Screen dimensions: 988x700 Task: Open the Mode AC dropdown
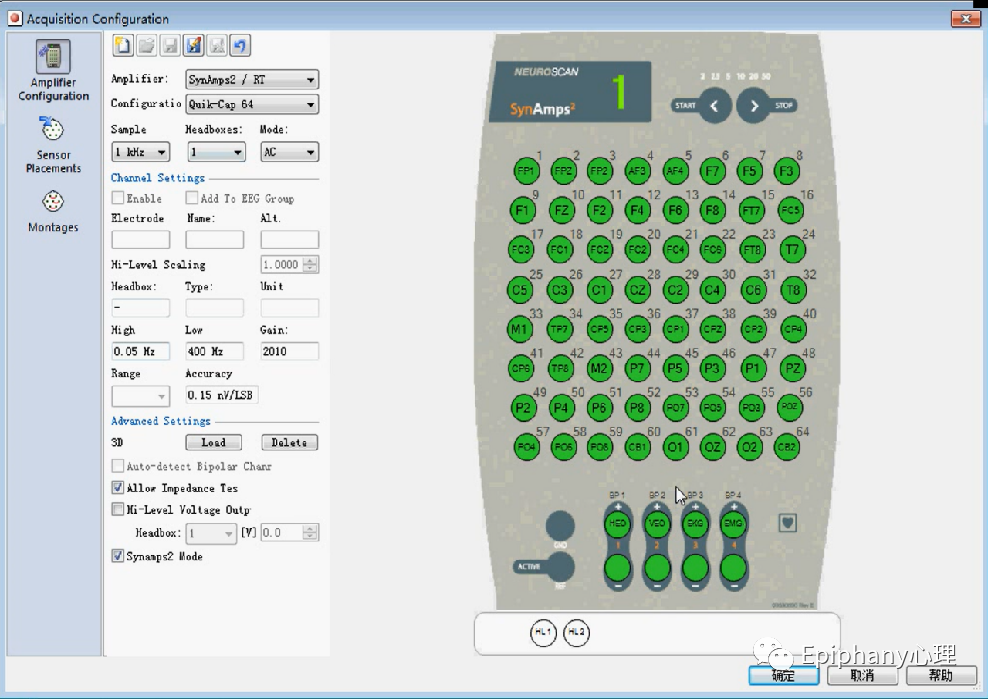(x=290, y=152)
